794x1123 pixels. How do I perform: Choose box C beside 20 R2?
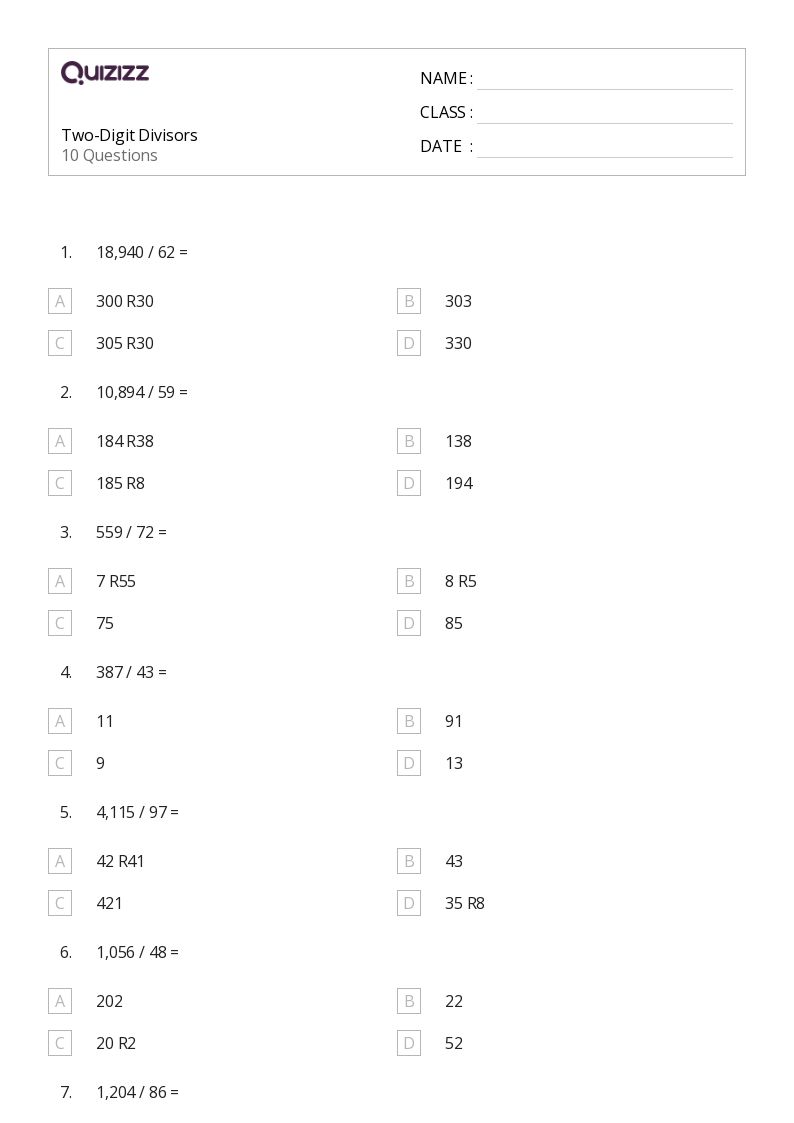(x=60, y=1044)
